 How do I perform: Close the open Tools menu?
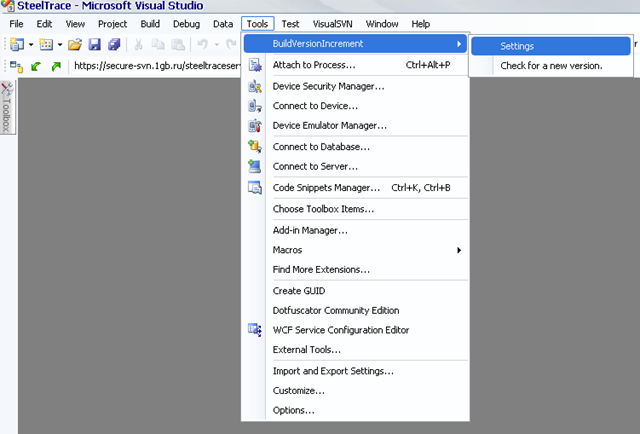point(258,24)
